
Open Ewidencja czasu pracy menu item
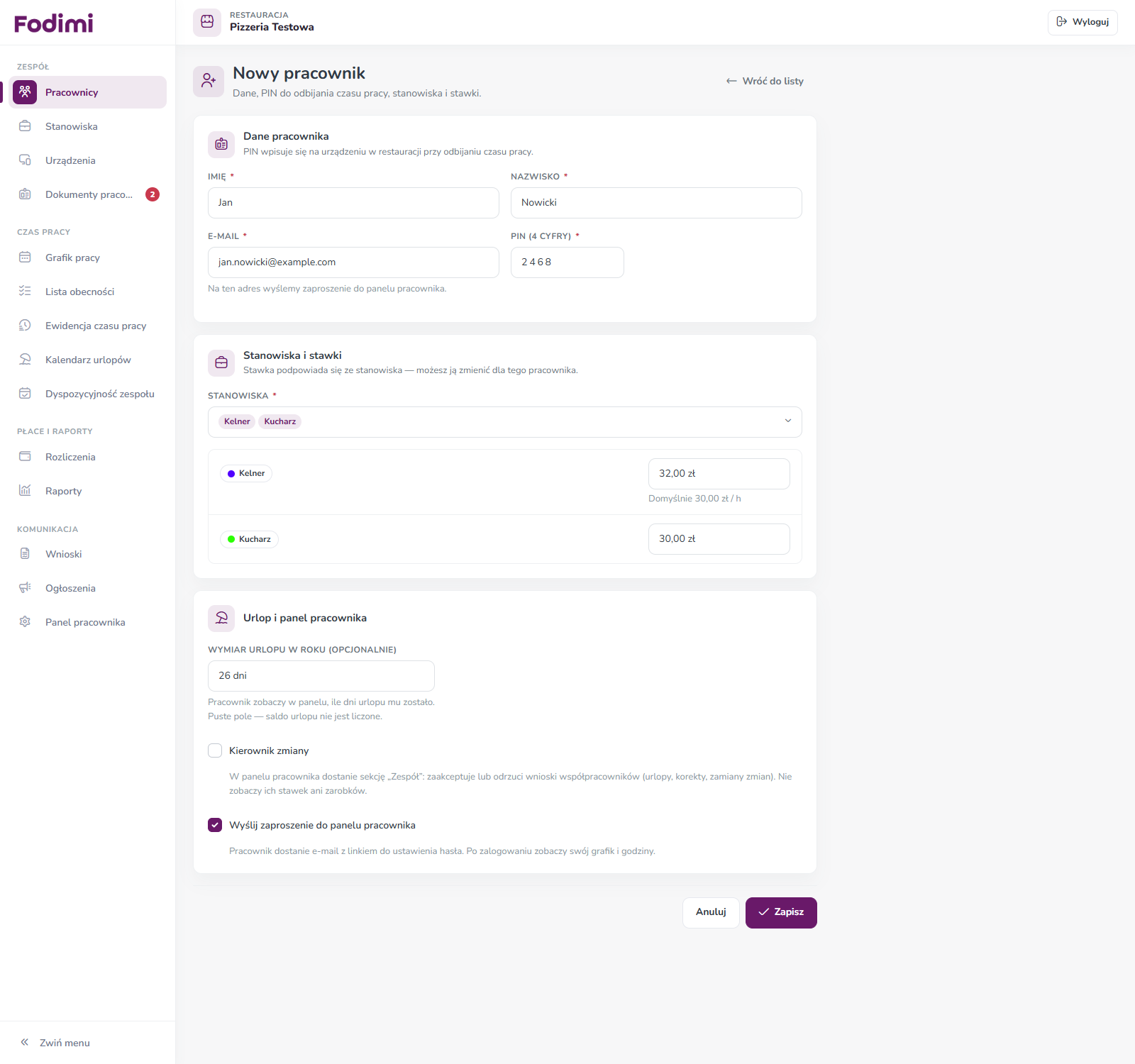pyautogui.click(x=89, y=326)
